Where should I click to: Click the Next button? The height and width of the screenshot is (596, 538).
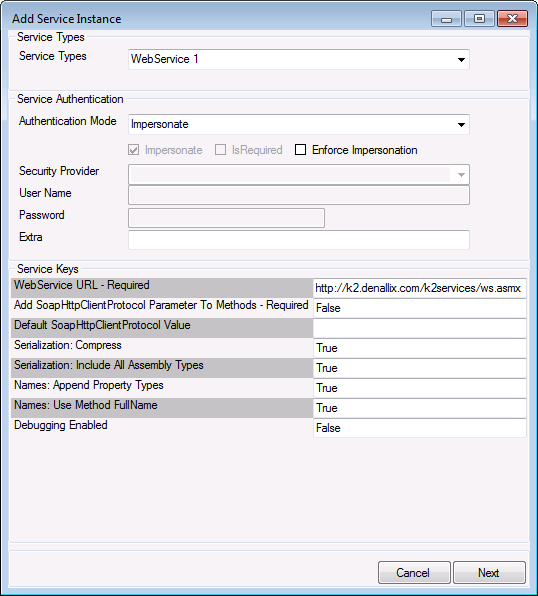pos(489,572)
